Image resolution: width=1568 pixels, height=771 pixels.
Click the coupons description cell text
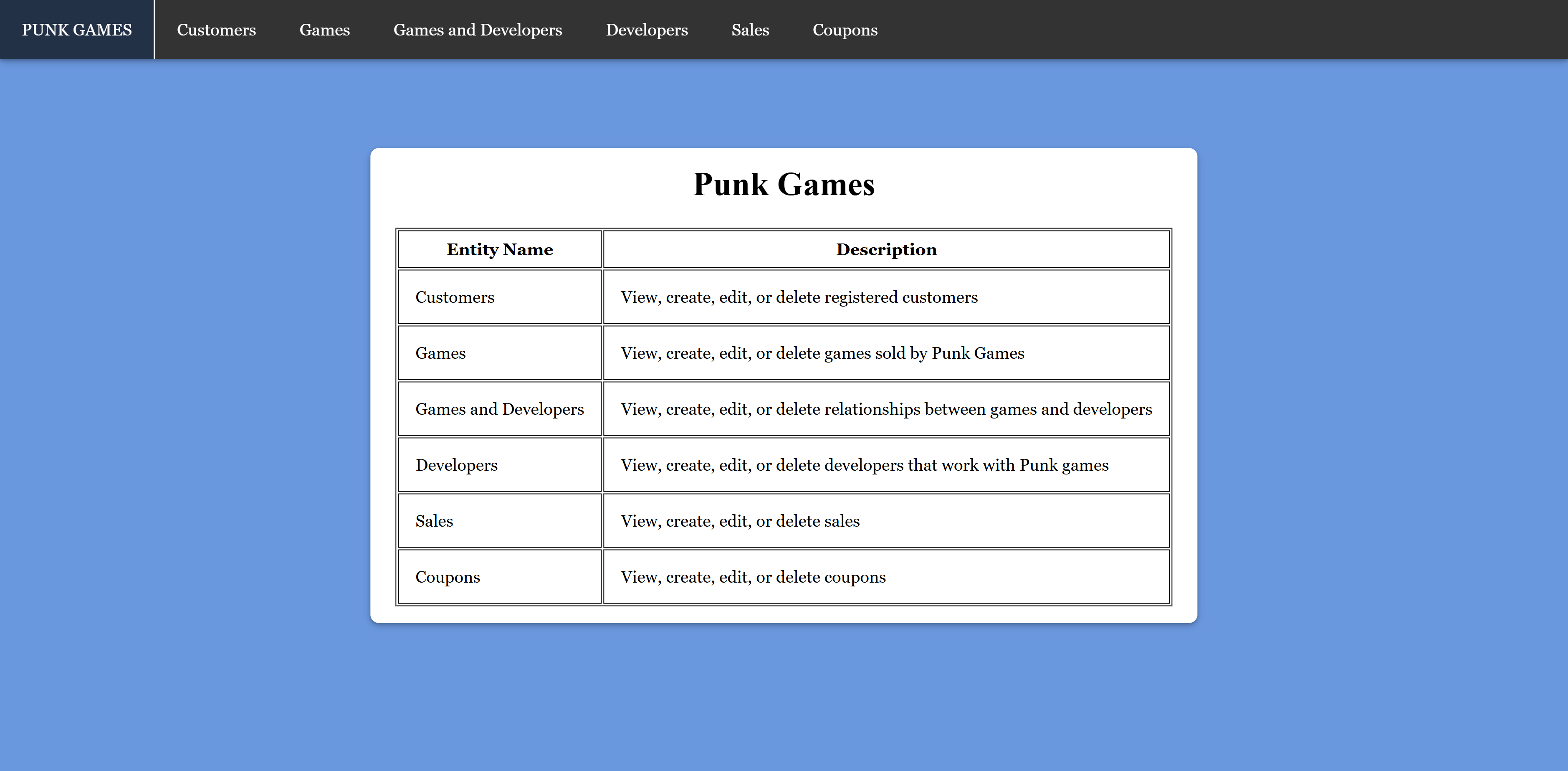753,577
